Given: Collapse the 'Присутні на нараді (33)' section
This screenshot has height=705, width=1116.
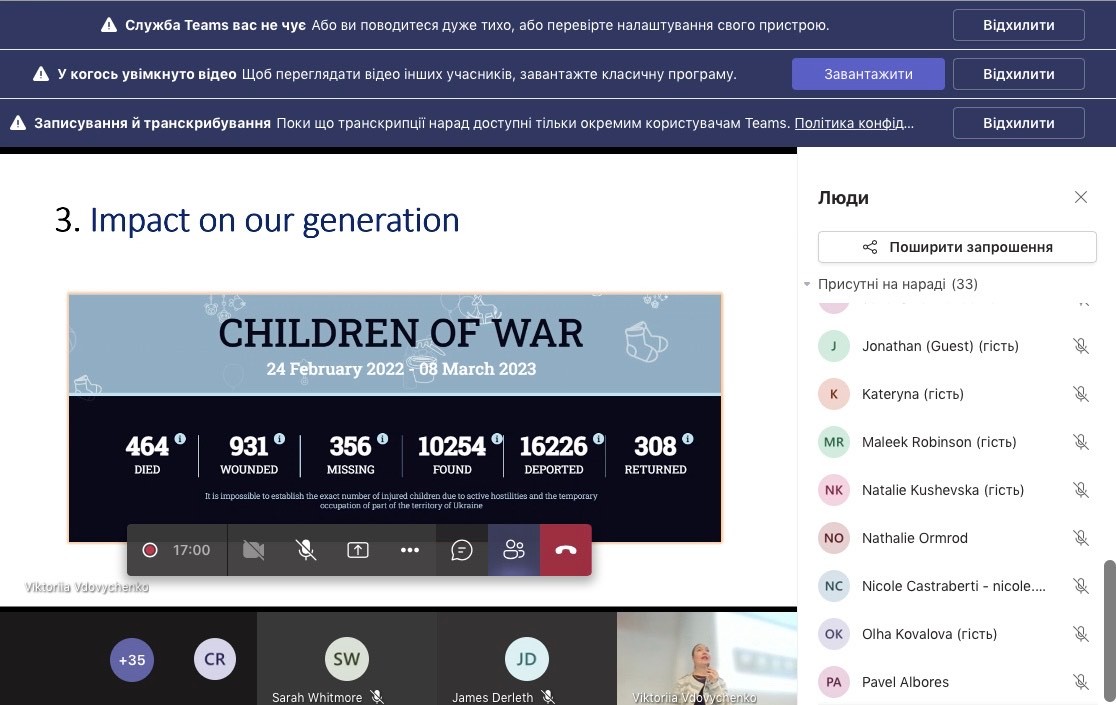Looking at the screenshot, I should click(808, 284).
